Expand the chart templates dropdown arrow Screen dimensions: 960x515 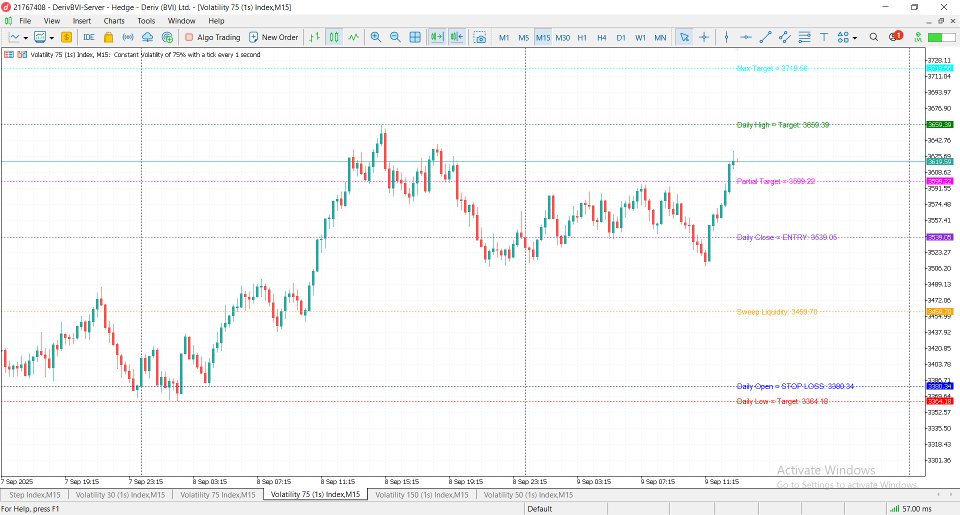52,38
